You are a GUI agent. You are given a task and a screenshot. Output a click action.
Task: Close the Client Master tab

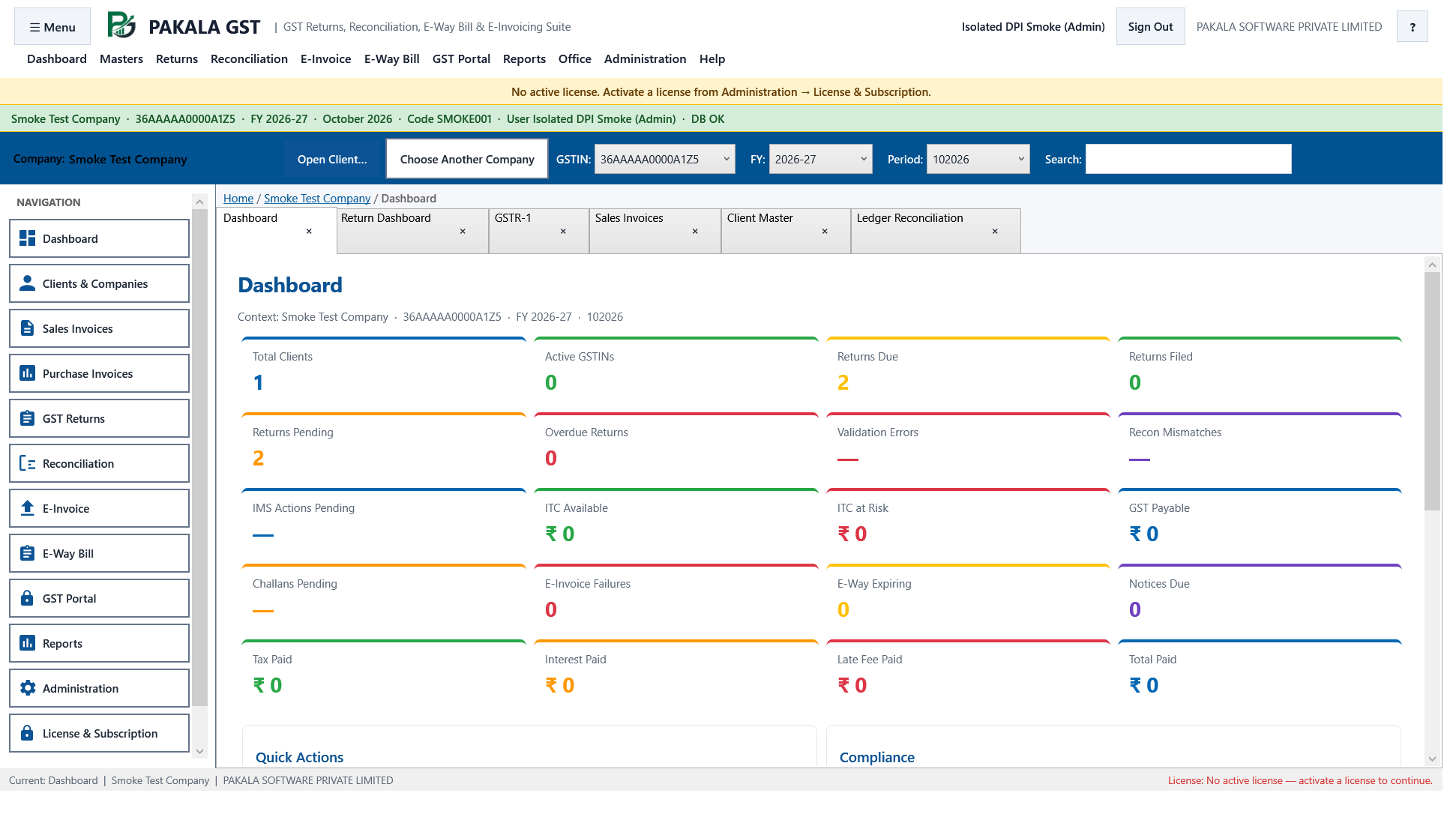click(x=825, y=231)
